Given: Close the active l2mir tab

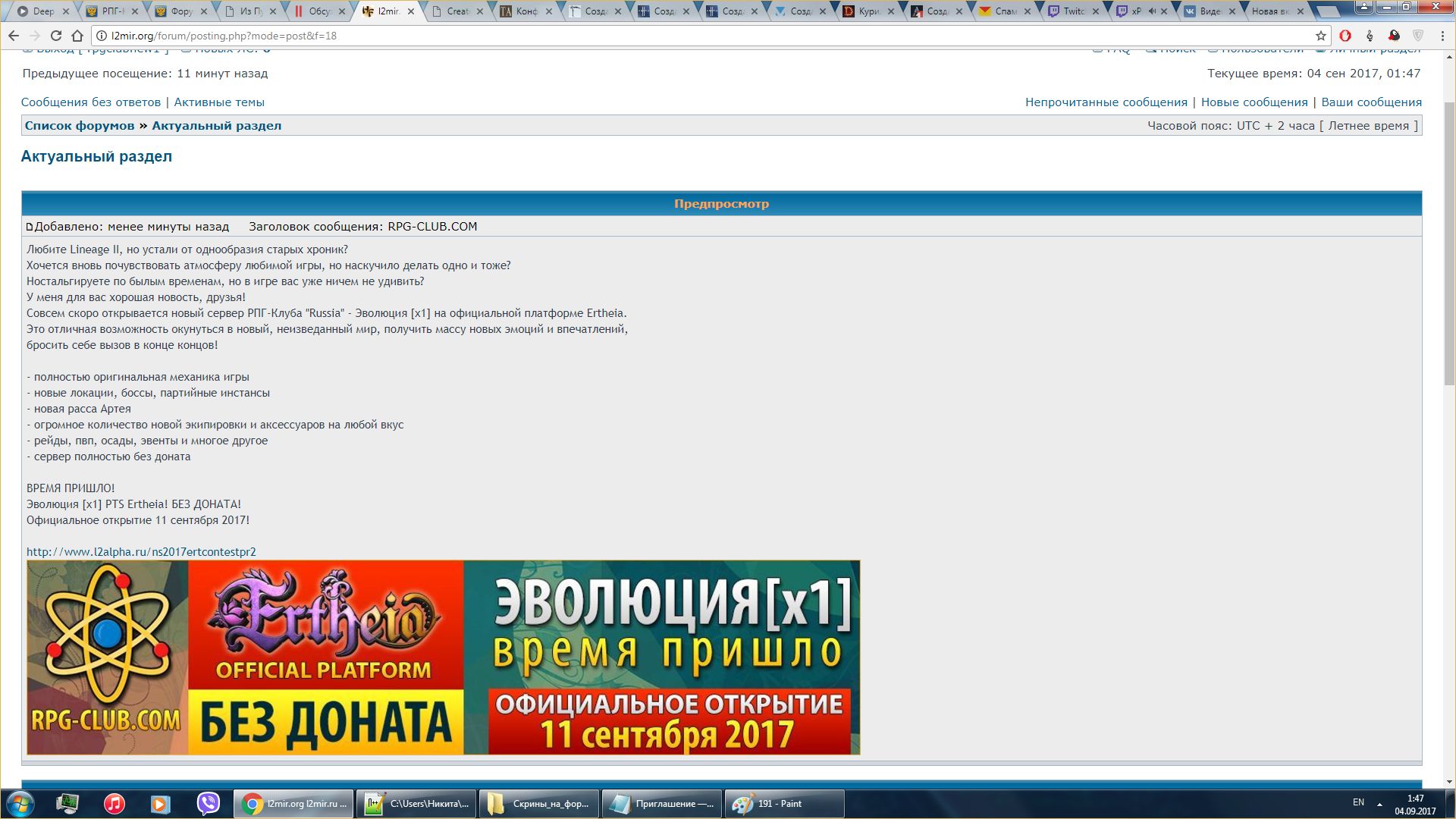Looking at the screenshot, I should pyautogui.click(x=411, y=11).
